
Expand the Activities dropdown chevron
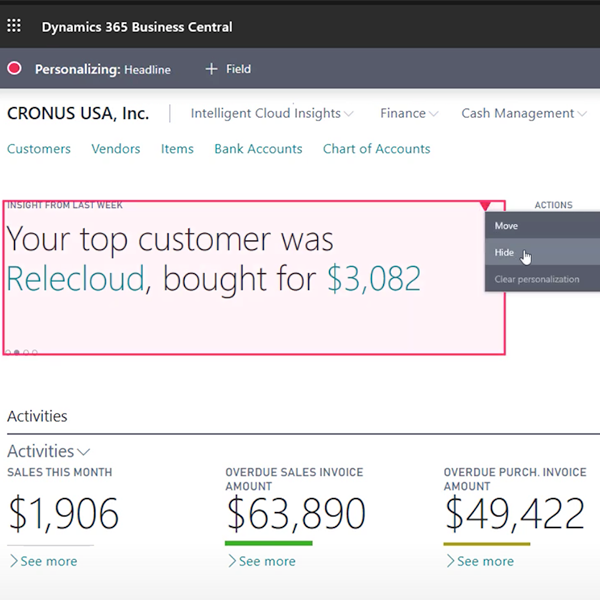pos(83,452)
